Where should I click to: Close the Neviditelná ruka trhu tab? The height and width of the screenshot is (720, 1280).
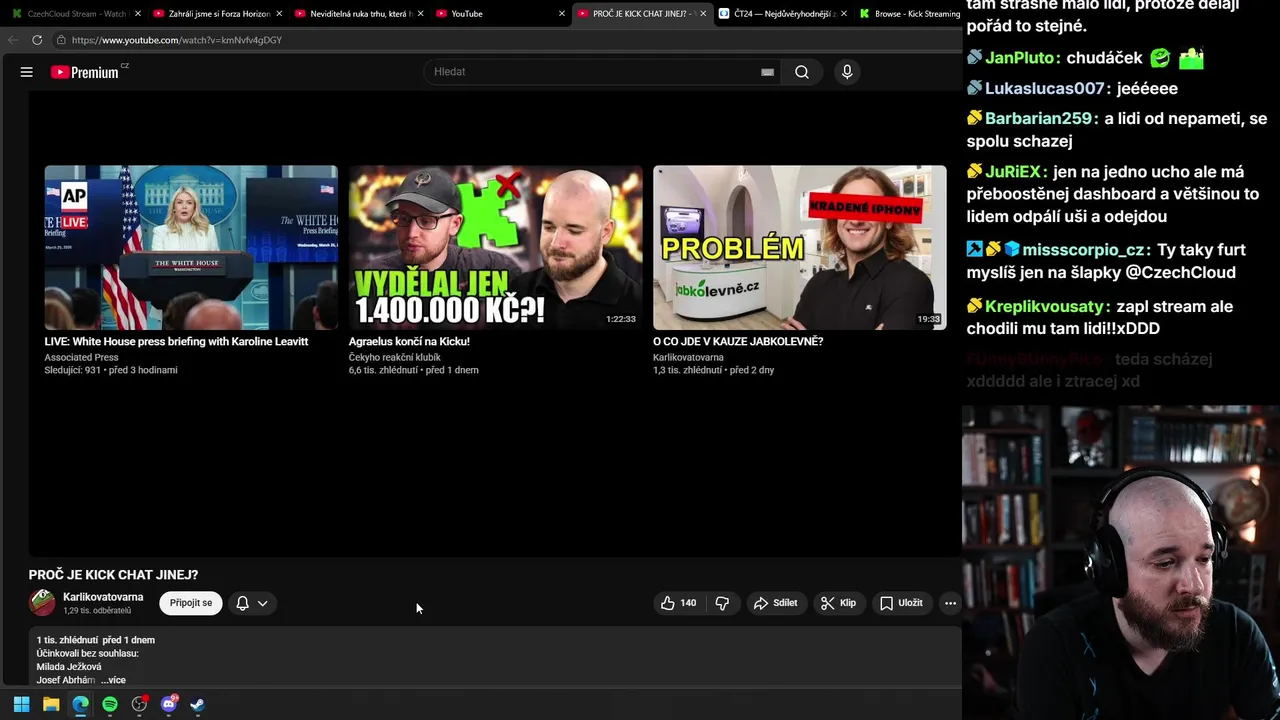[420, 14]
